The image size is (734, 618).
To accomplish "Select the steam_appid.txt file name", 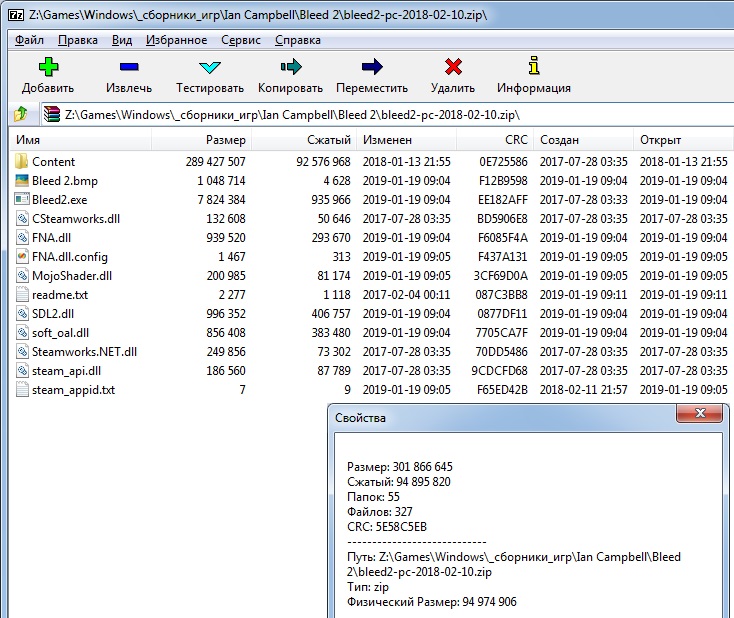I will pyautogui.click(x=73, y=390).
